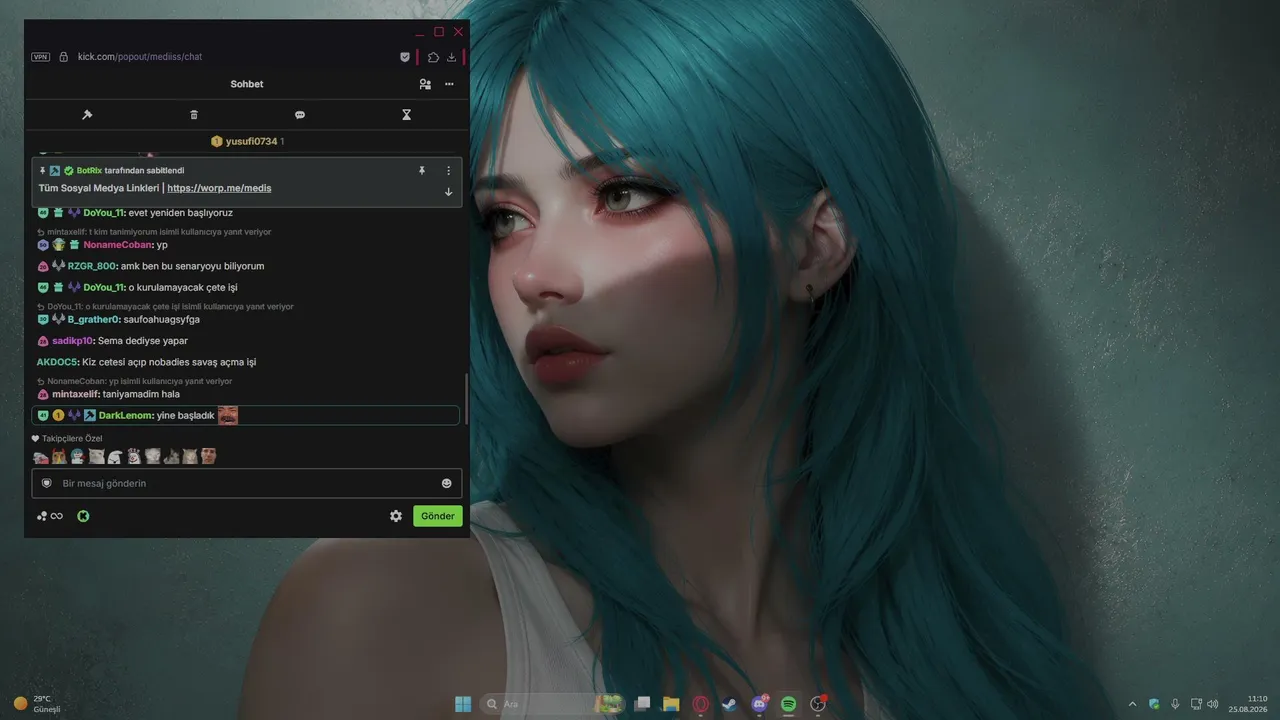The width and height of the screenshot is (1280, 720).
Task: Click the DarkLenom username
Action: (x=125, y=416)
